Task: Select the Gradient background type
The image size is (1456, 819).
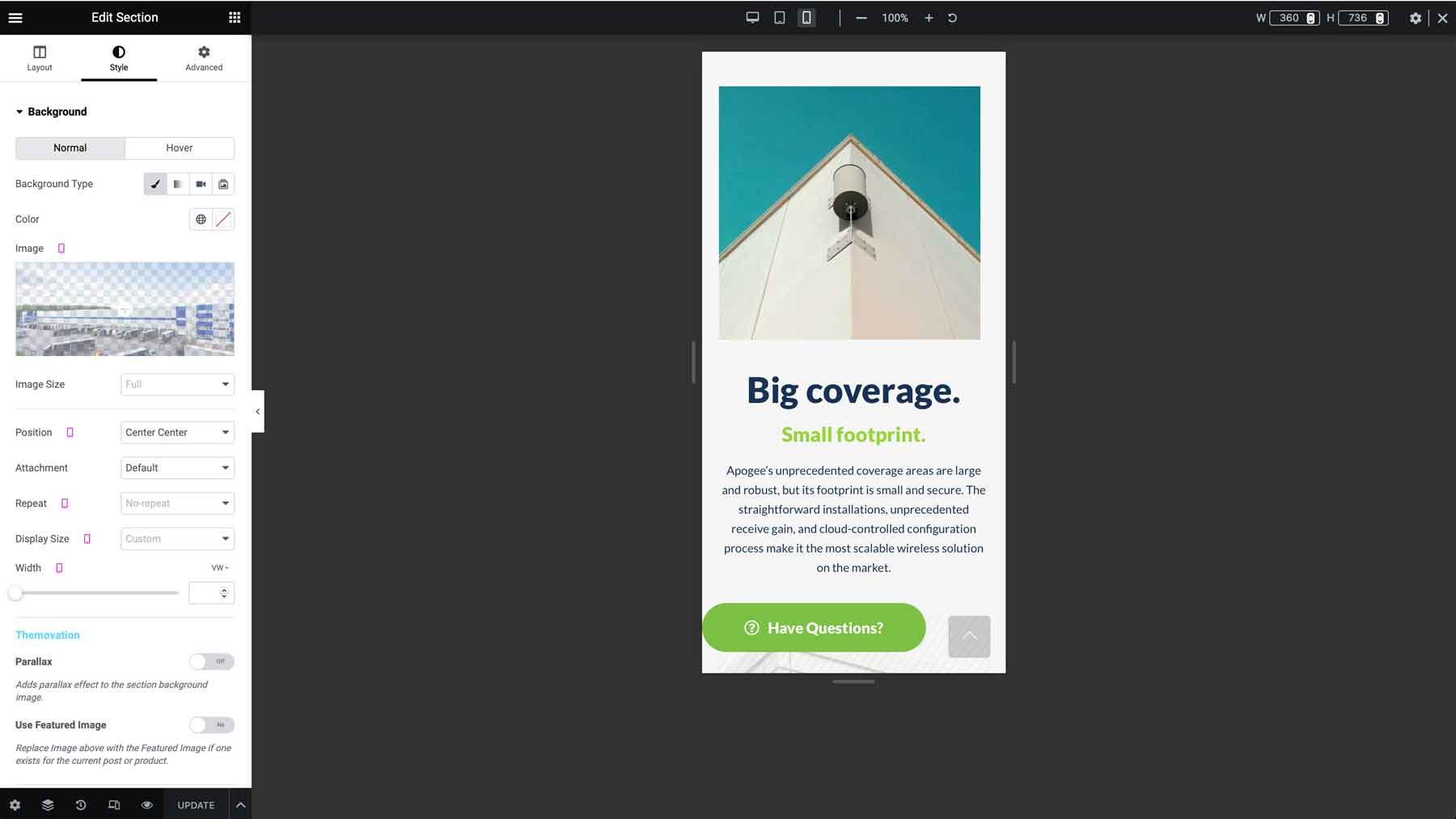Action: [177, 184]
